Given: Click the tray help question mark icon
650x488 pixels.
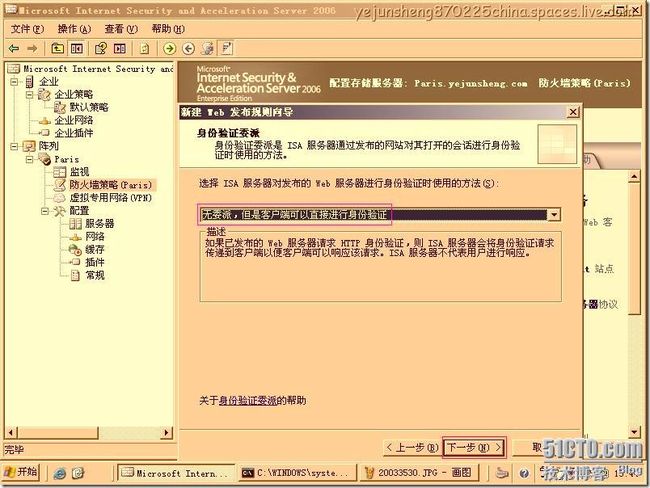Looking at the screenshot, I should 524,473.
